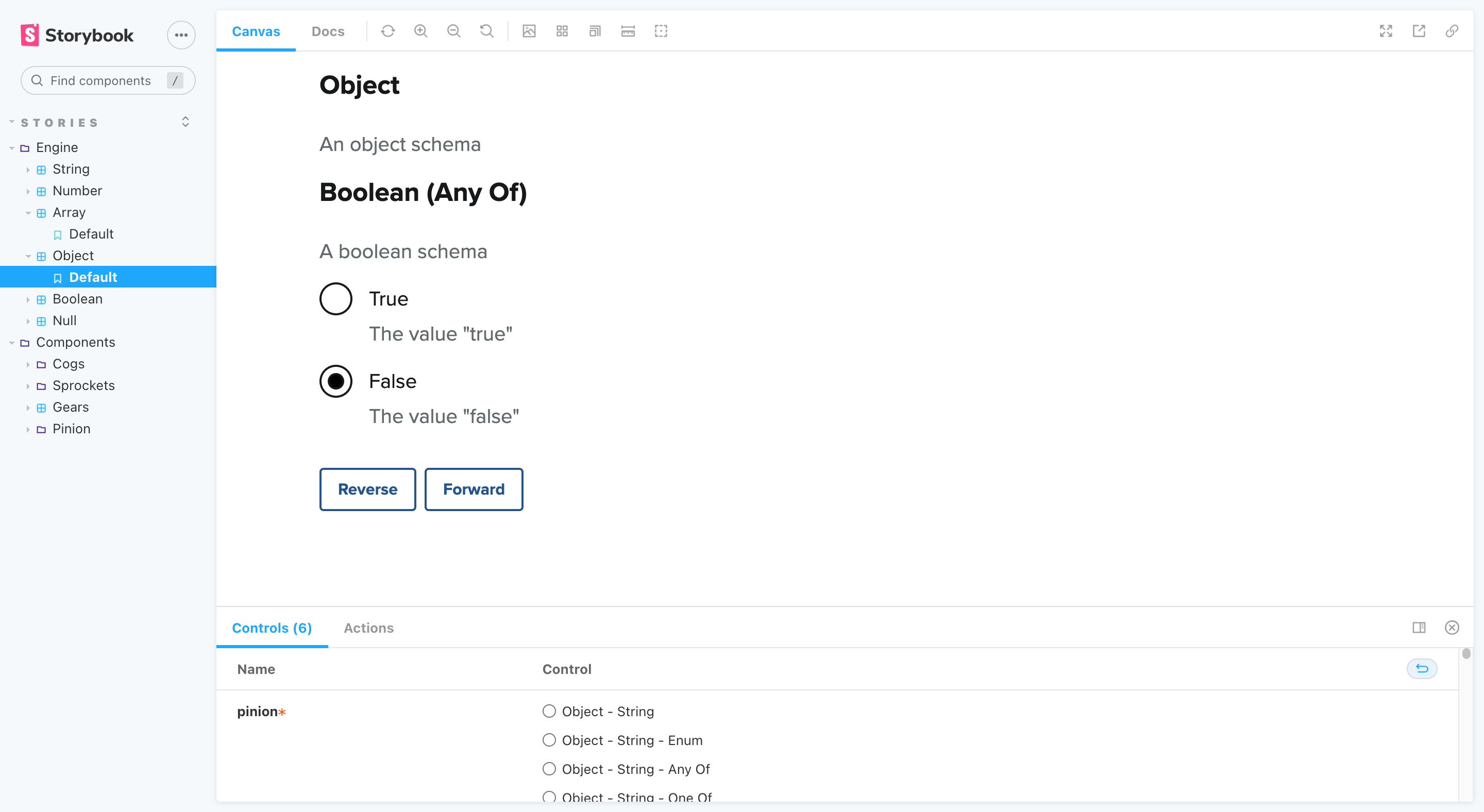Image resolution: width=1484 pixels, height=812 pixels.
Task: Switch to the Docs tab
Action: click(x=328, y=31)
